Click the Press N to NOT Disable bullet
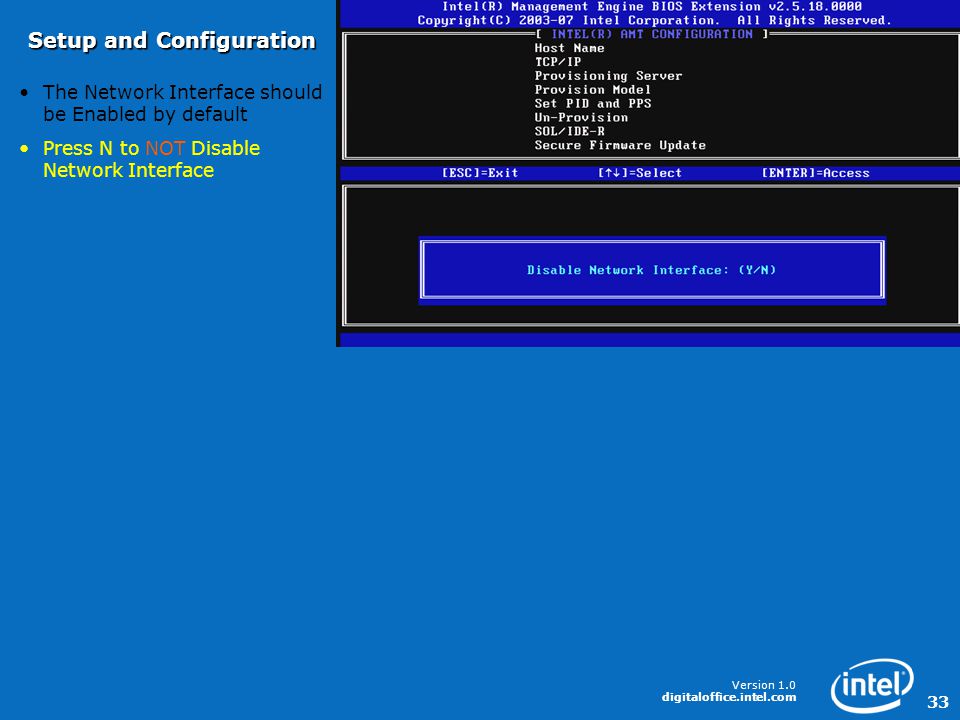960x720 pixels. pyautogui.click(x=151, y=159)
